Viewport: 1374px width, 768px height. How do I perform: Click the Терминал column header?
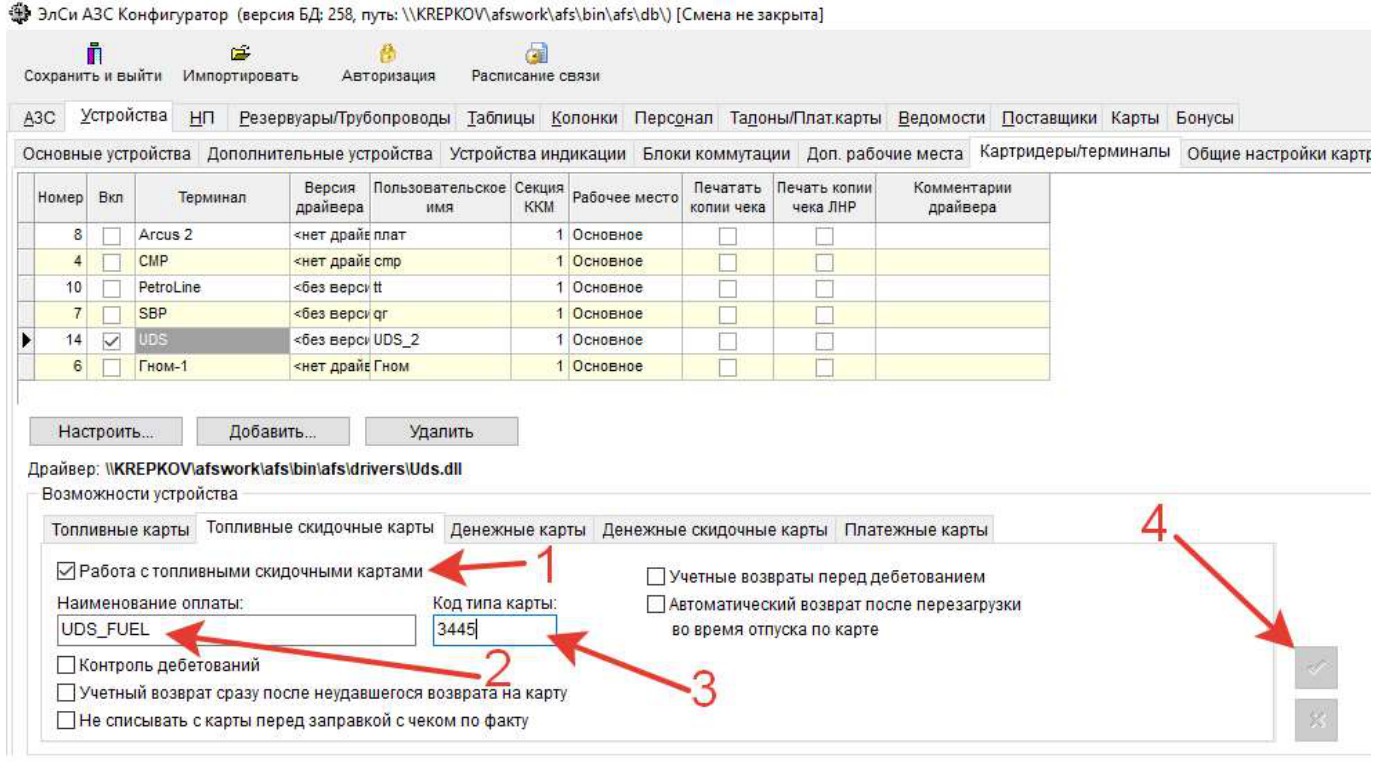(x=212, y=198)
